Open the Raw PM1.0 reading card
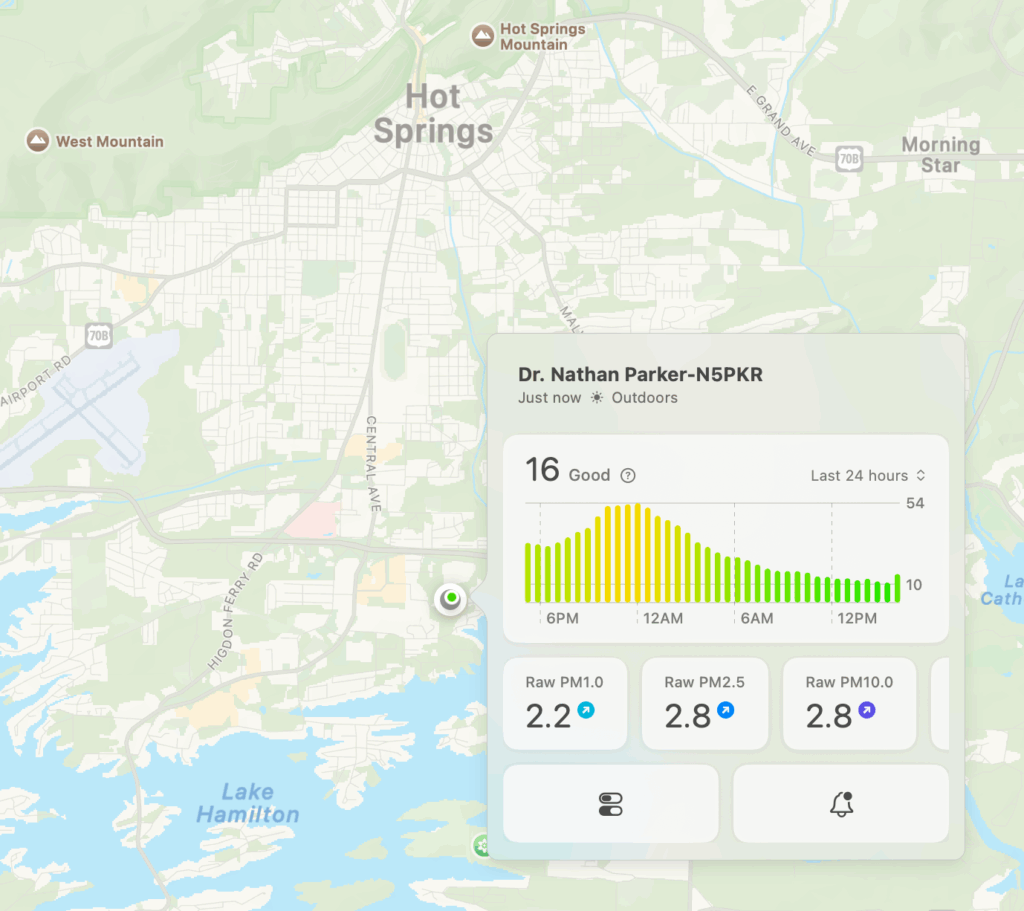The width and height of the screenshot is (1024, 911). 565,703
